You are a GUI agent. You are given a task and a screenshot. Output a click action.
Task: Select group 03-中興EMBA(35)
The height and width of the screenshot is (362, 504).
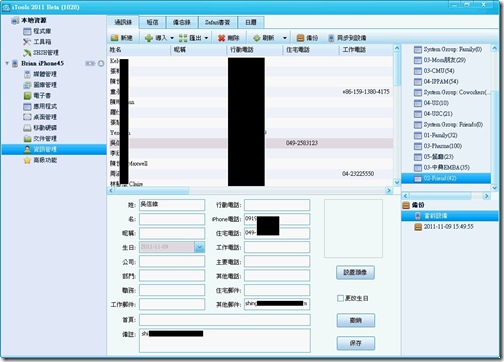tap(442, 168)
